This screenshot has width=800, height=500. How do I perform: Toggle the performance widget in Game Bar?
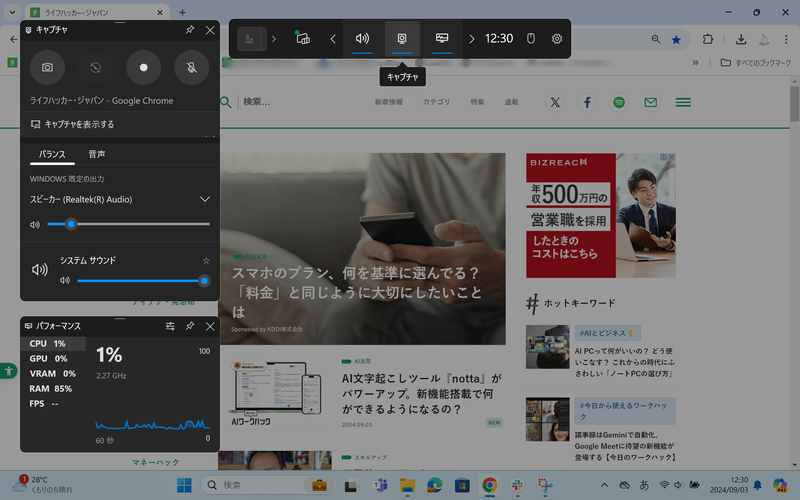441,39
